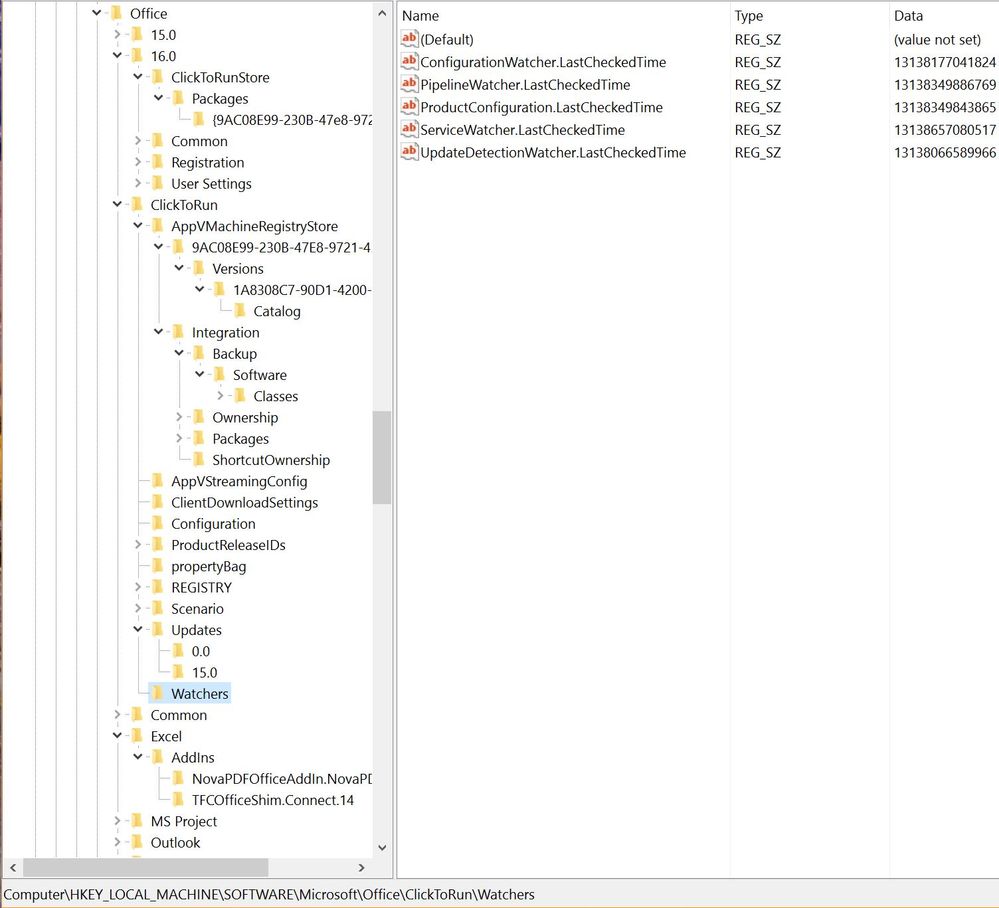
Task: Click the Outlook folder icon
Action: [137, 842]
